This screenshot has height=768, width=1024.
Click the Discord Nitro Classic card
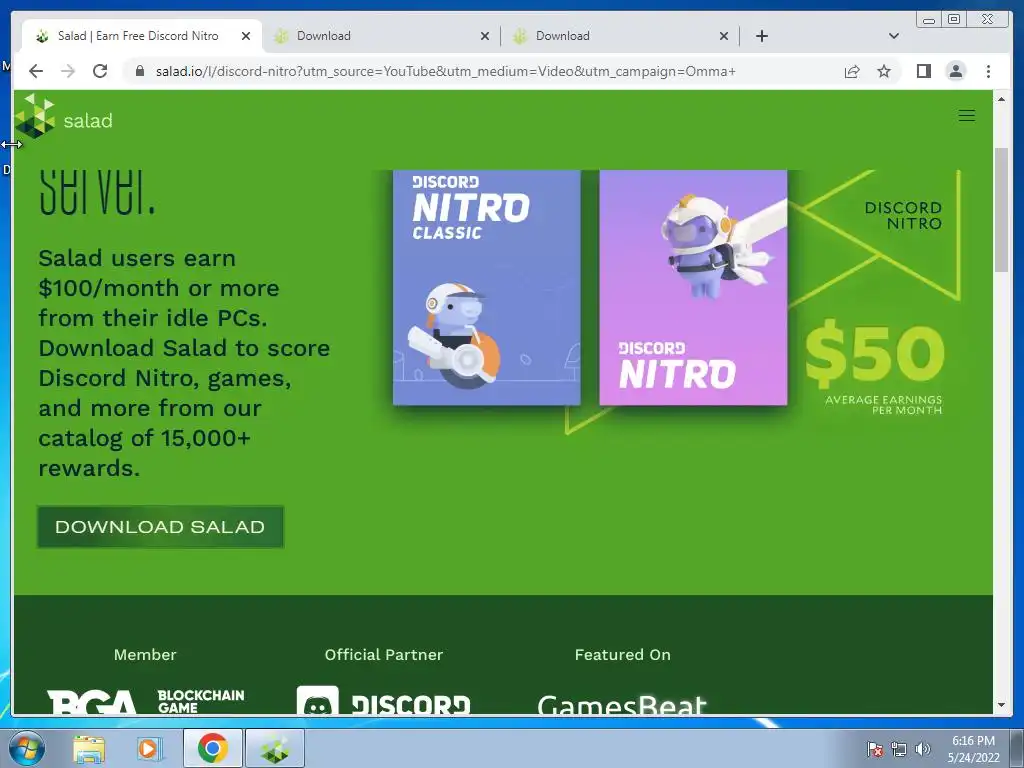coord(487,287)
